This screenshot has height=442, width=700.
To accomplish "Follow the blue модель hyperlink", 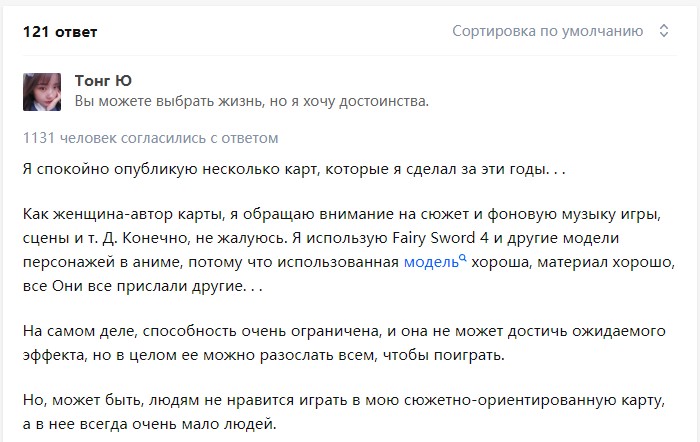I will (430, 262).
